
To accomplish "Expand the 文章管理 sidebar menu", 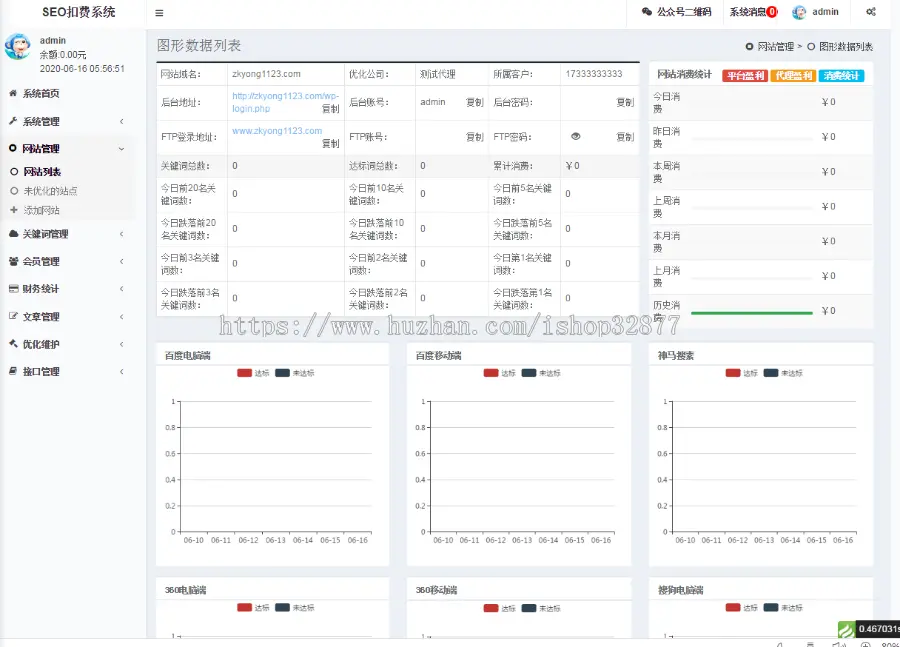I will tap(66, 317).
